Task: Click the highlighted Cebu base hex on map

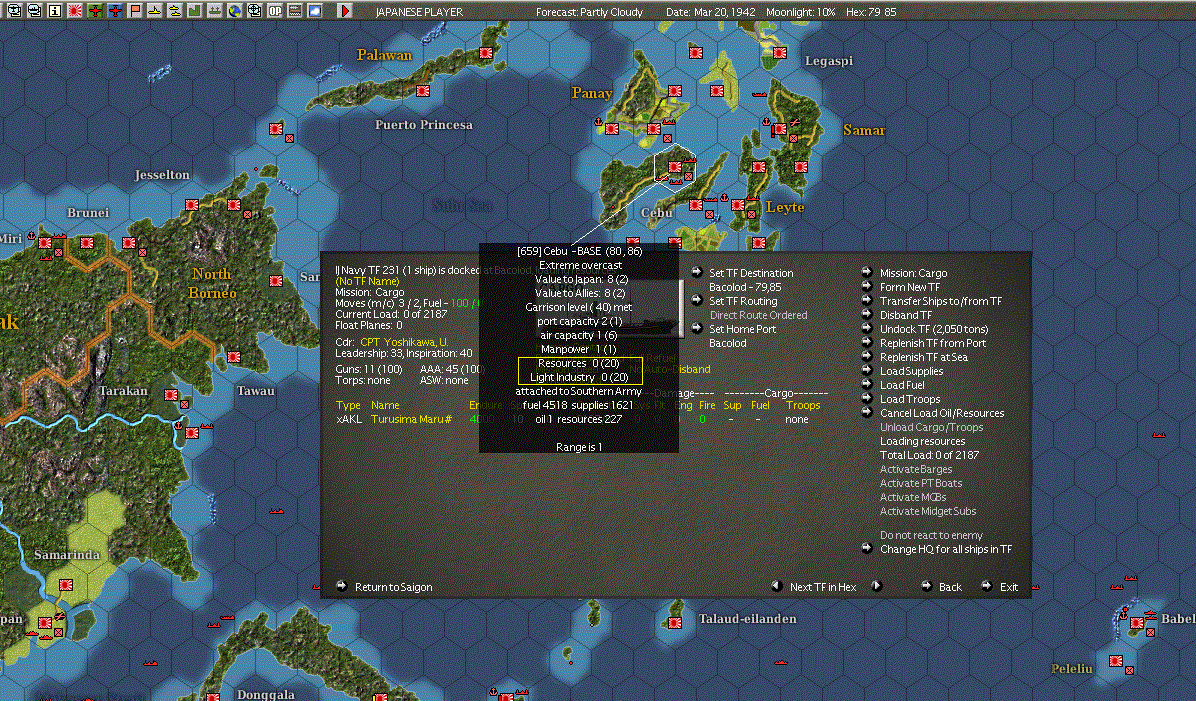Action: click(x=675, y=166)
